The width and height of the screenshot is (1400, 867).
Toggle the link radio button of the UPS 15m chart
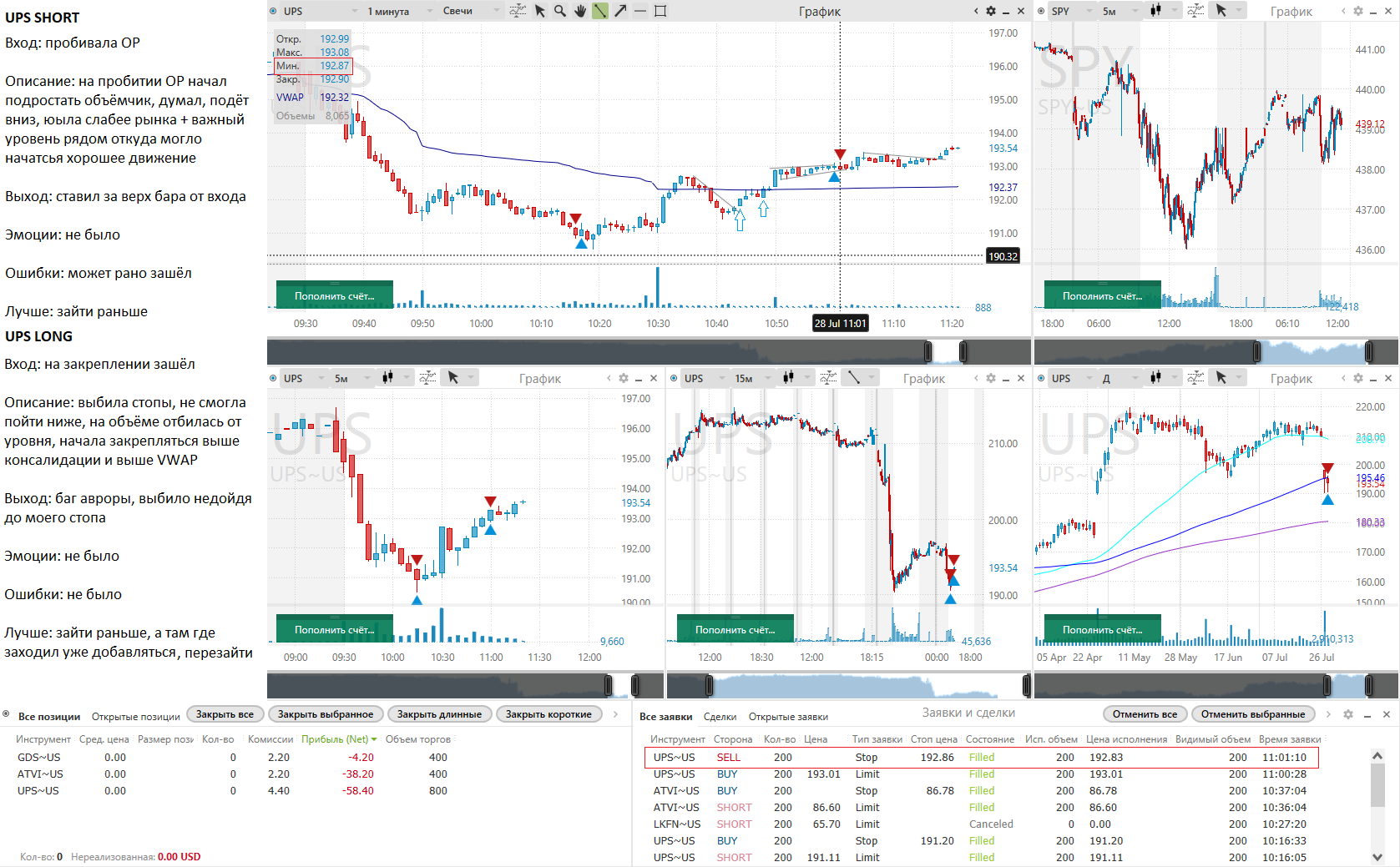(675, 378)
